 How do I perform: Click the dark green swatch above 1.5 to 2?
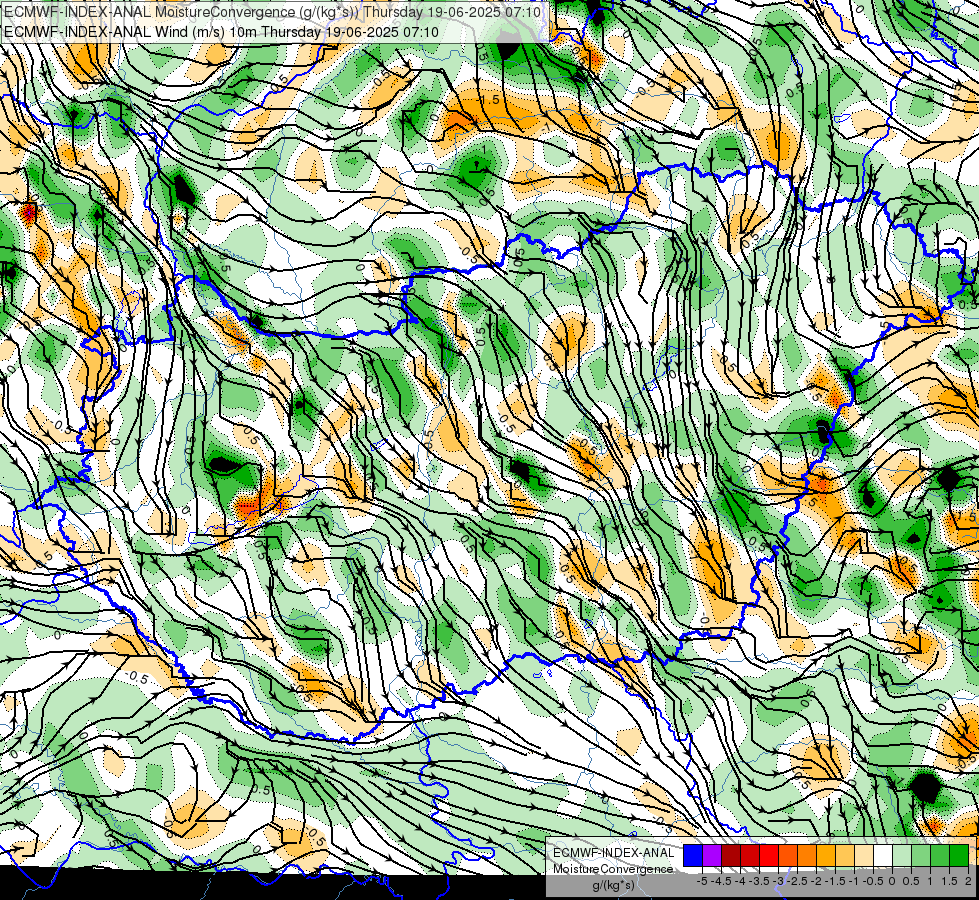pyautogui.click(x=959, y=855)
